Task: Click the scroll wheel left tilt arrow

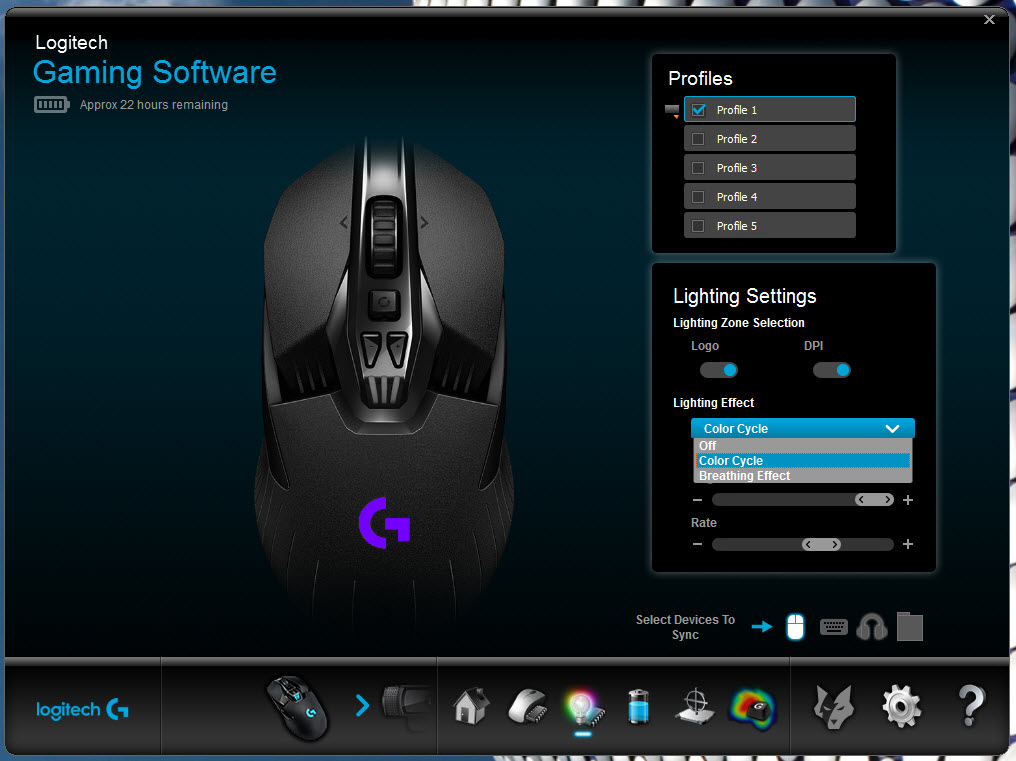Action: (x=344, y=222)
